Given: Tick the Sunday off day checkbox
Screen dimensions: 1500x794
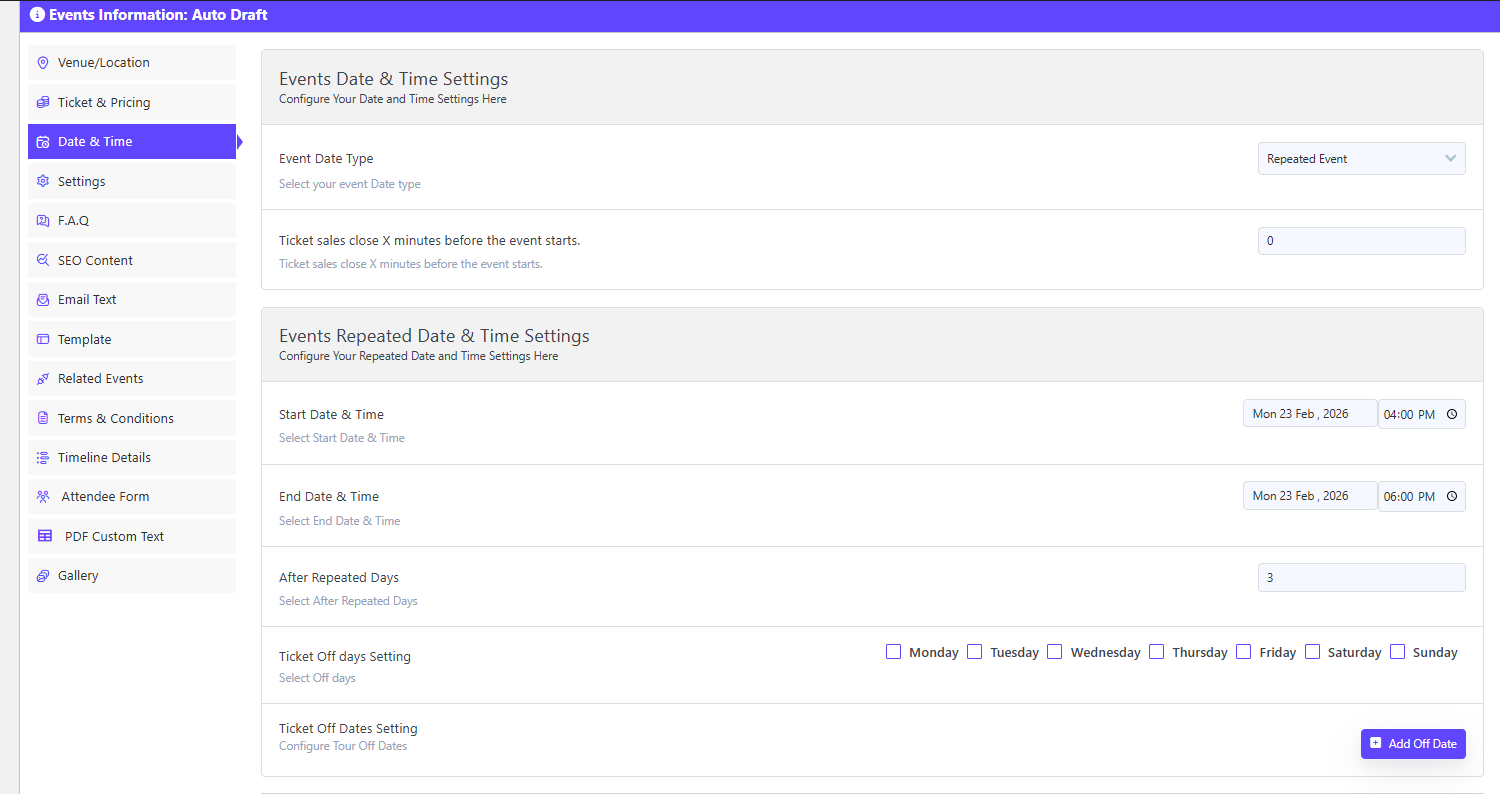Looking at the screenshot, I should [x=1398, y=652].
